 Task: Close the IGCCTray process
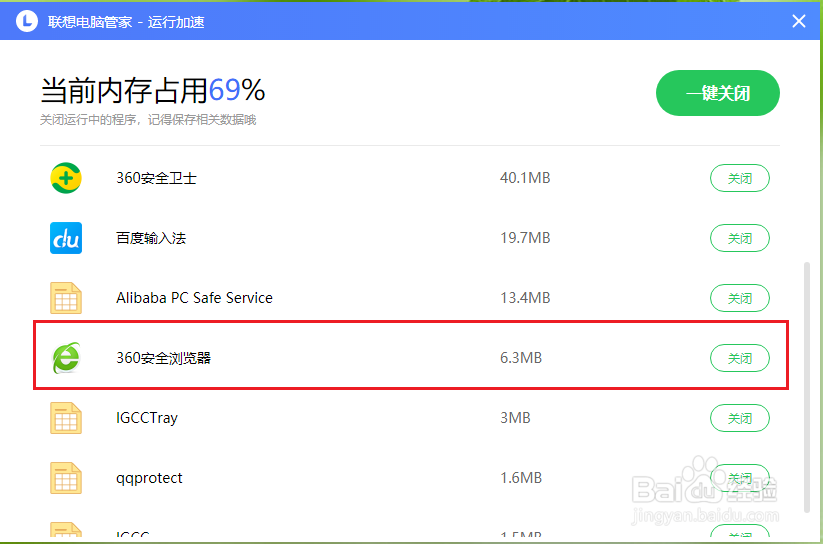tap(740, 419)
